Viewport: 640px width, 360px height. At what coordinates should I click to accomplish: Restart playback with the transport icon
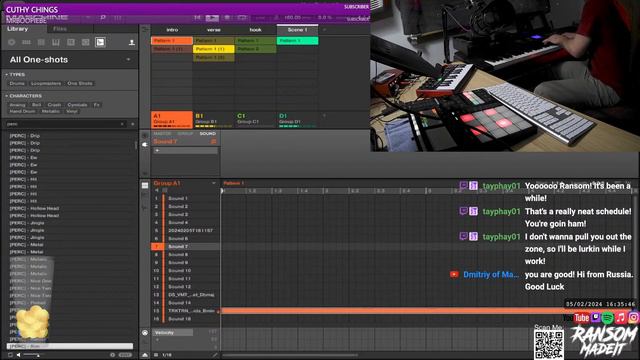coord(198,18)
